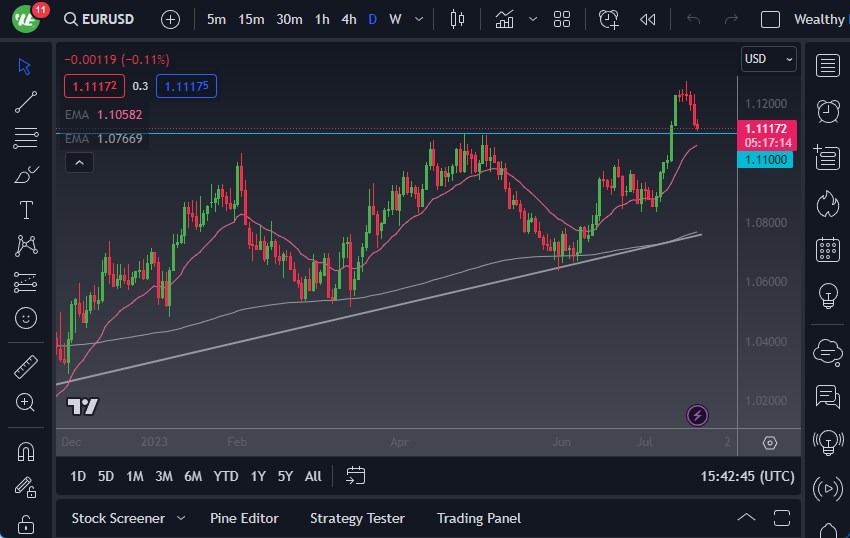Viewport: 850px width, 538px height.
Task: Open the USD currency dropdown
Action: [x=768, y=59]
